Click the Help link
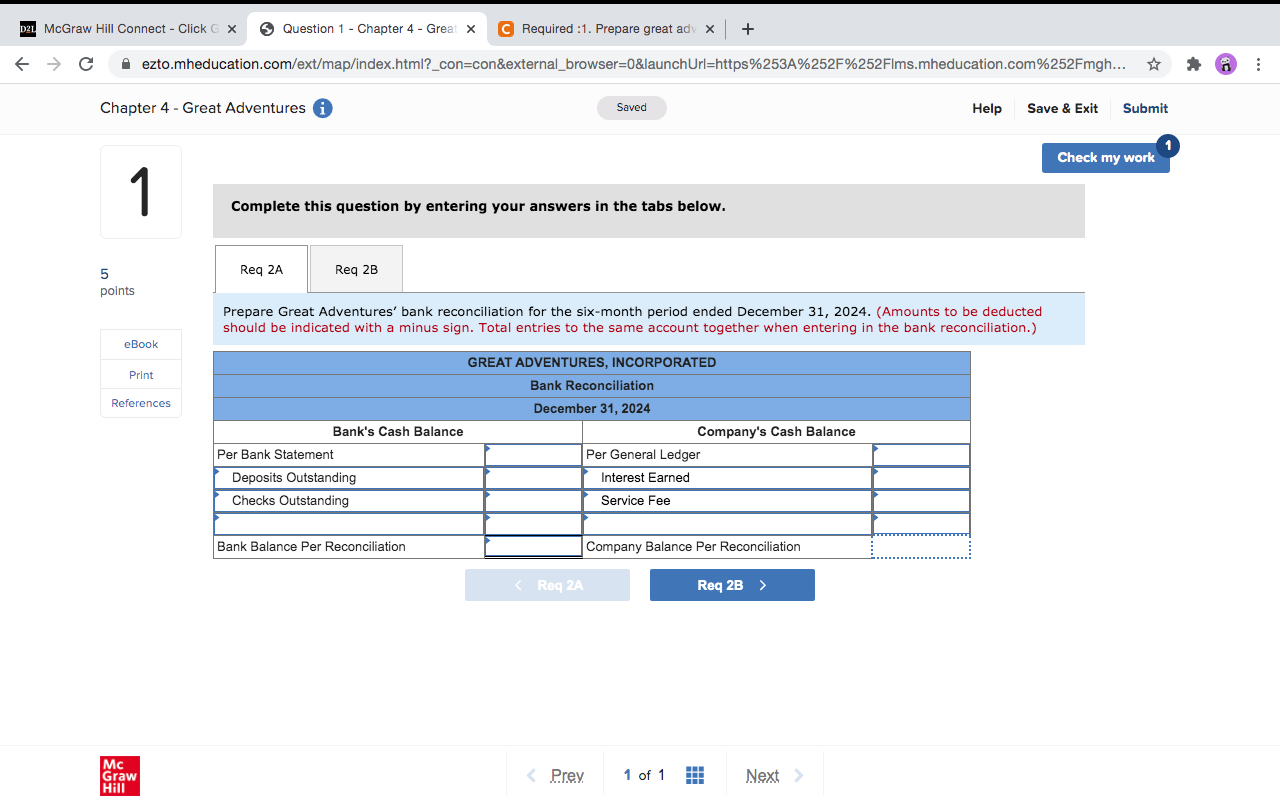Screen dimensions: 1280x800 (x=987, y=108)
